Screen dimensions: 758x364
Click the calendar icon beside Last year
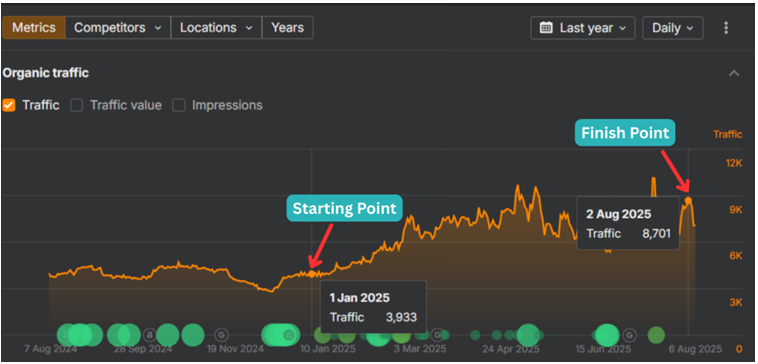click(x=546, y=28)
